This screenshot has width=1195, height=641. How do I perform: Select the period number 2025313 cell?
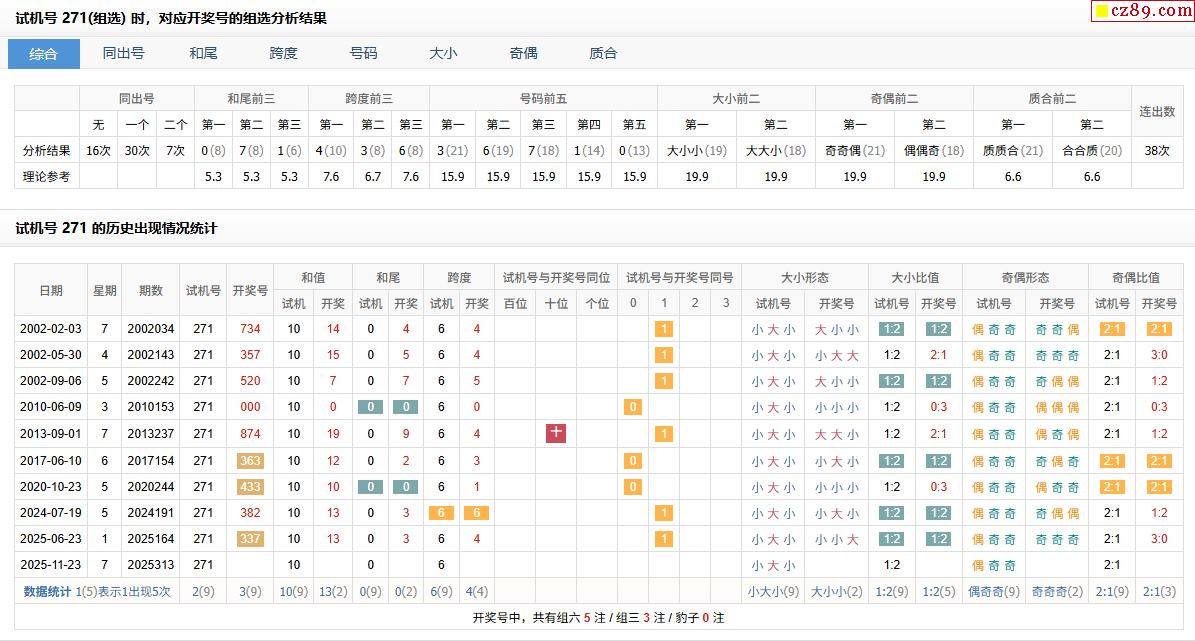[151, 565]
